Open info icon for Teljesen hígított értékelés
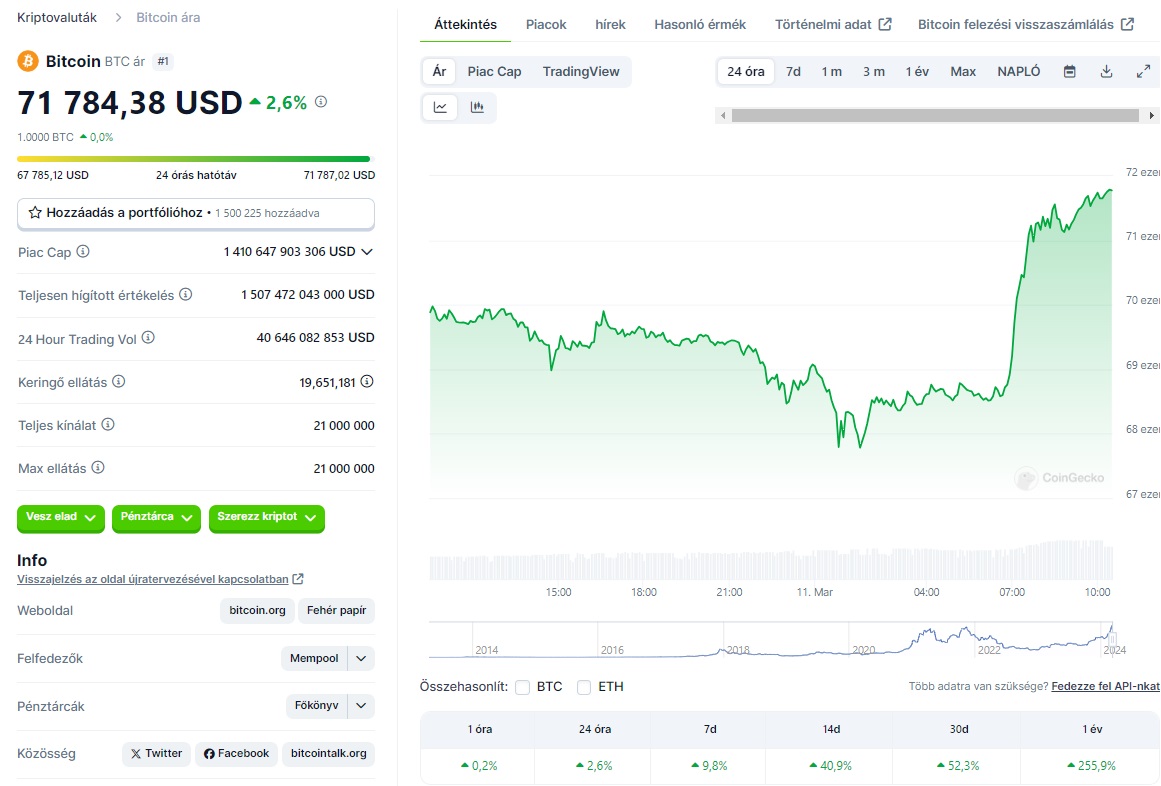This screenshot has width=1161, height=786. click(186, 295)
